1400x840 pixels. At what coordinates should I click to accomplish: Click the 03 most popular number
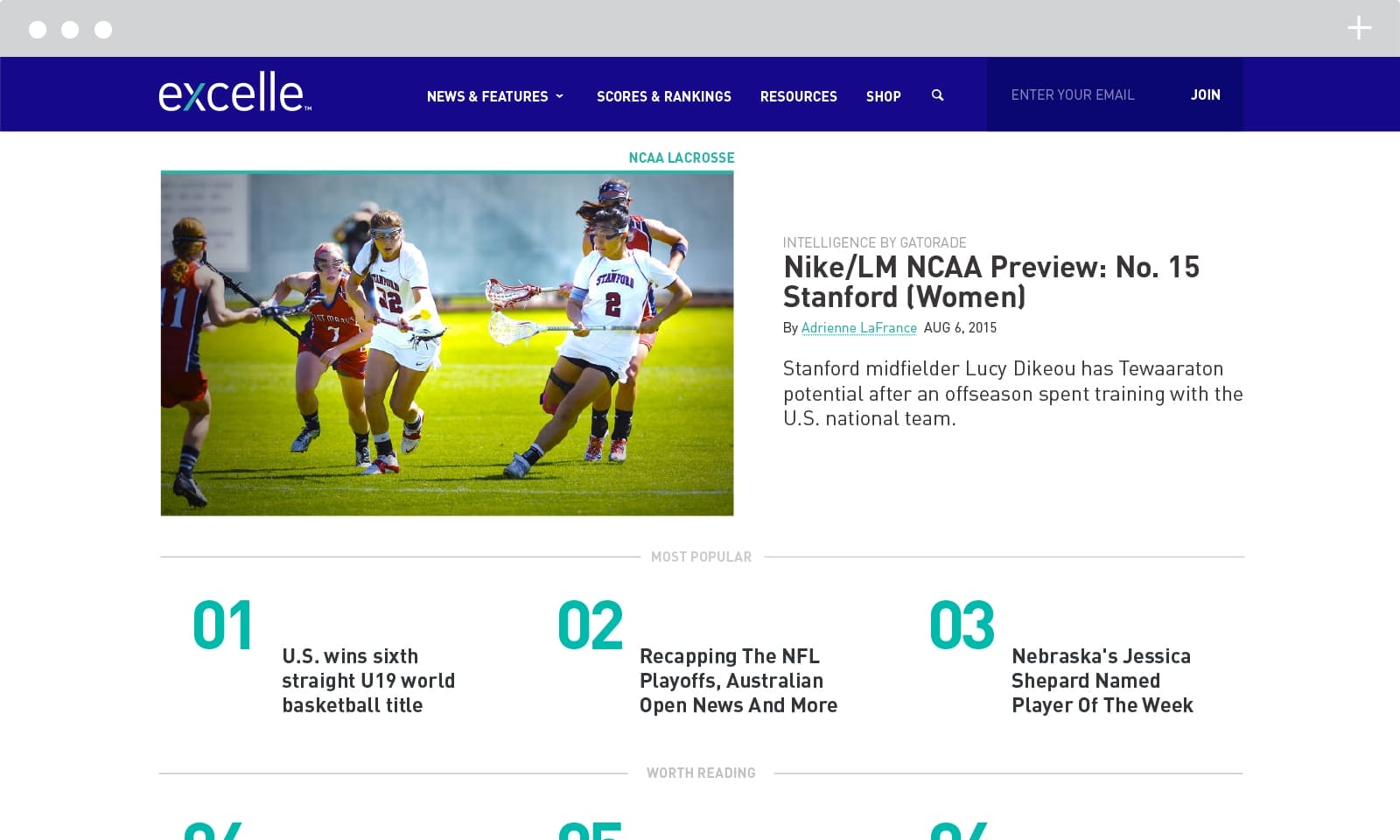[x=962, y=625]
